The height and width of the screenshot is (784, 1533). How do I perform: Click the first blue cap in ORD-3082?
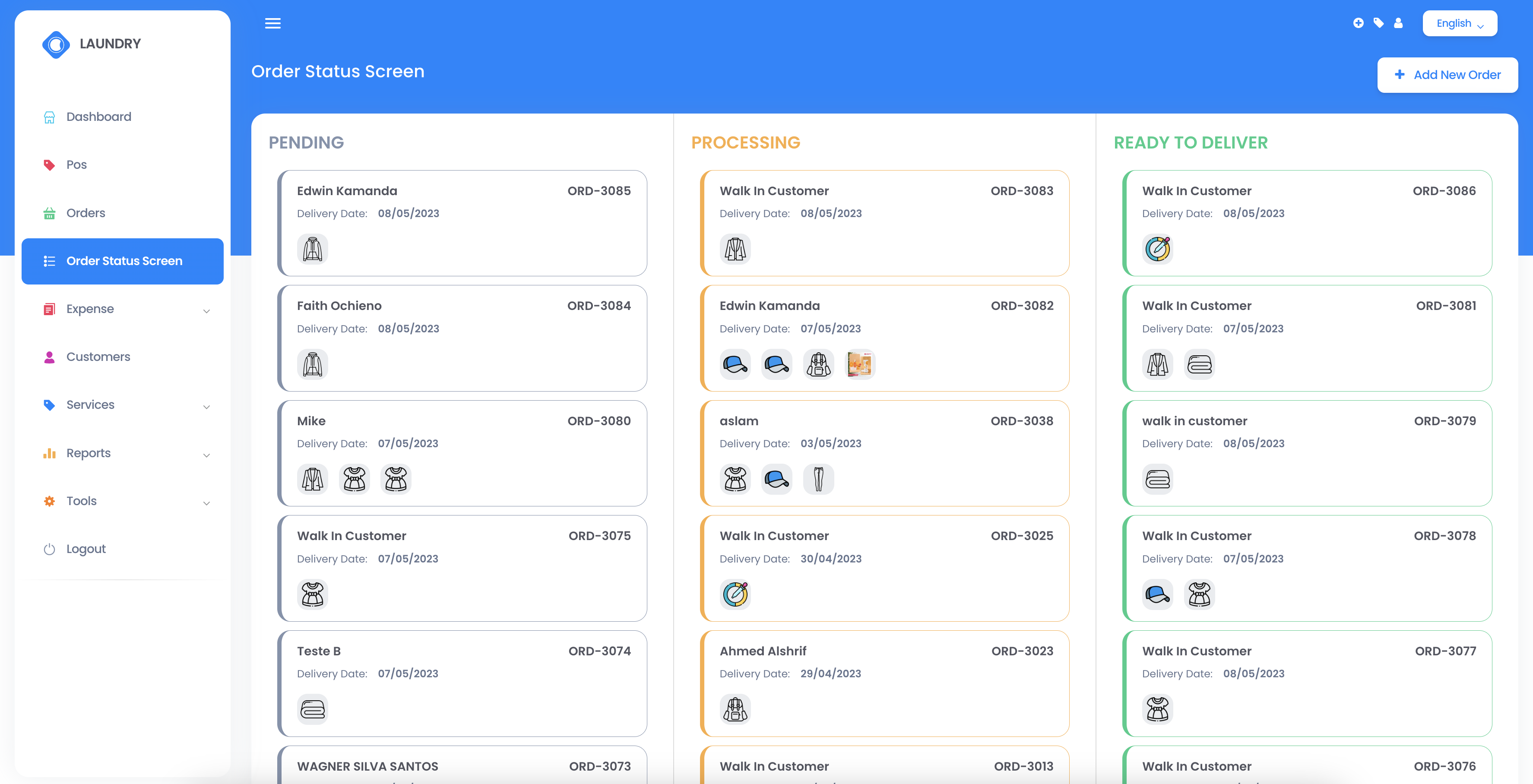pyautogui.click(x=735, y=364)
